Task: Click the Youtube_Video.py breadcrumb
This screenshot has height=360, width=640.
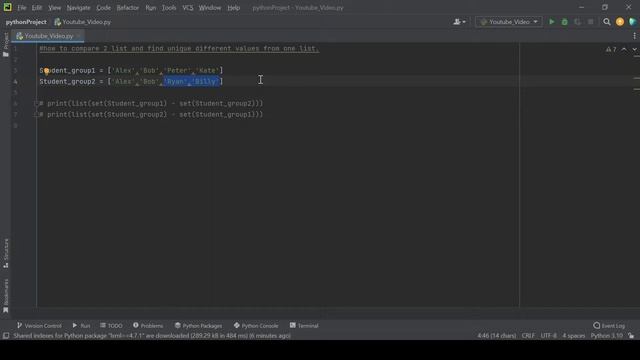Action: pyautogui.click(x=83, y=22)
